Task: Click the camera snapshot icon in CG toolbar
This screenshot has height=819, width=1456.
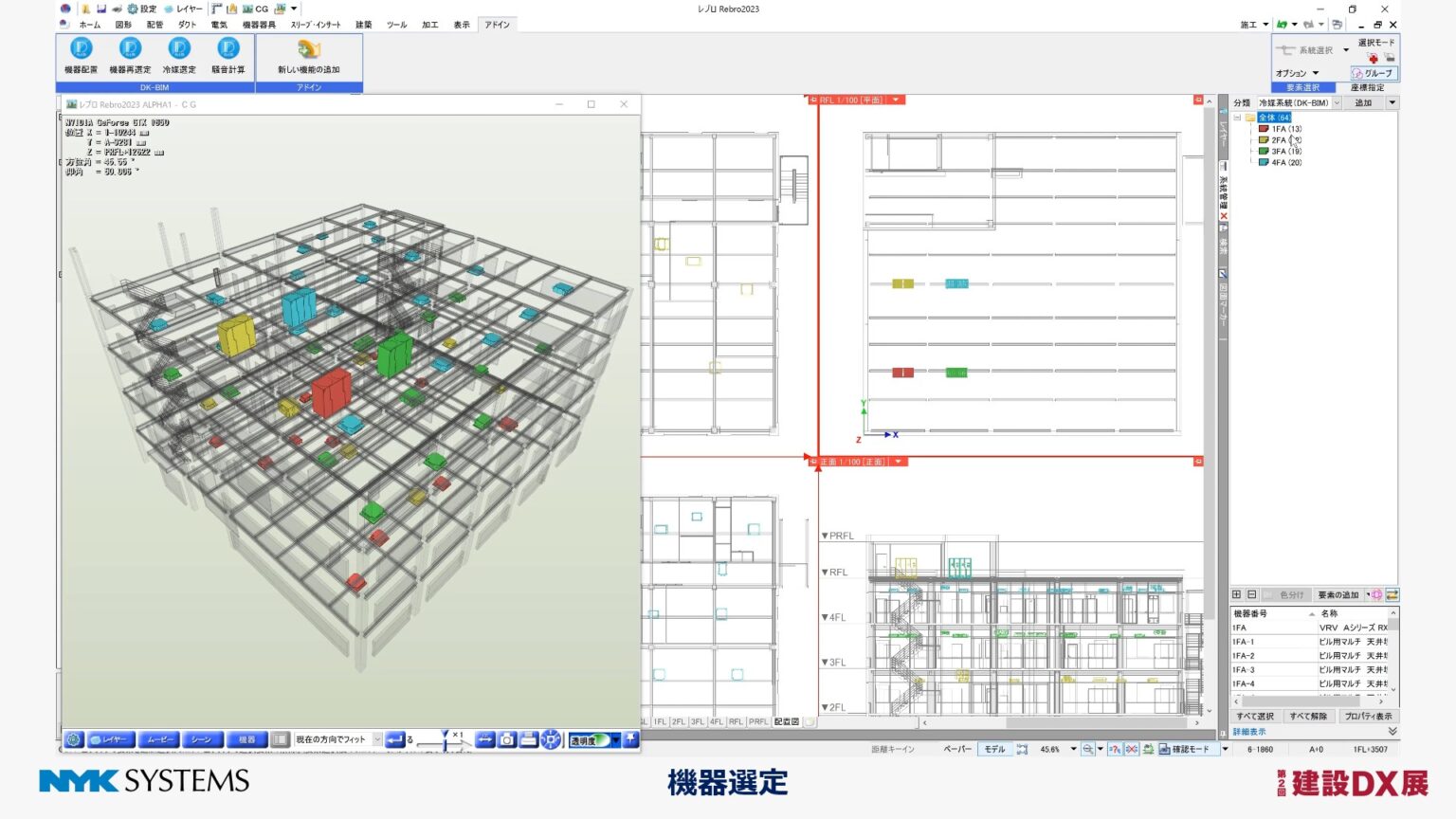Action: (x=507, y=739)
